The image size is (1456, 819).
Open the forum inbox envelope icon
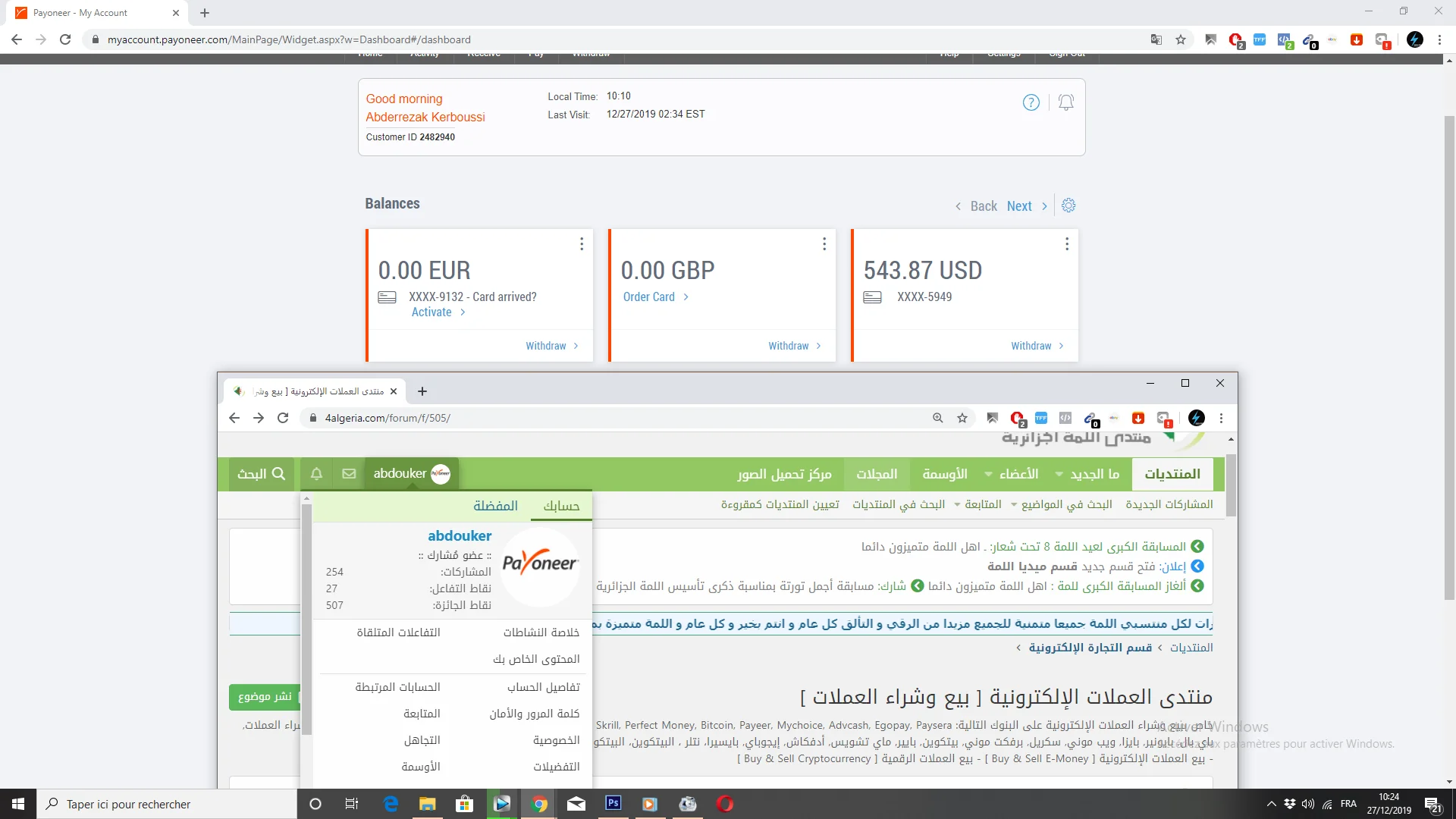click(349, 474)
